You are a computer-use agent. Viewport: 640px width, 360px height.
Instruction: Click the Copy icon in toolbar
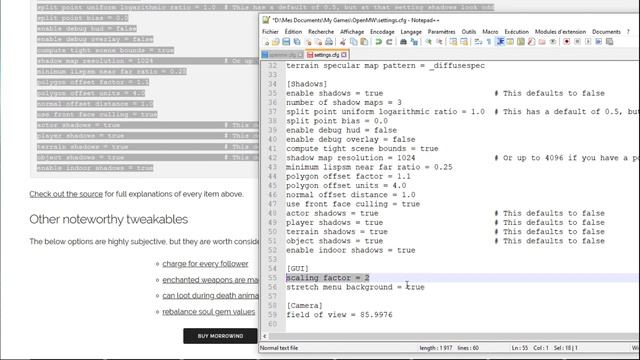[353, 42]
